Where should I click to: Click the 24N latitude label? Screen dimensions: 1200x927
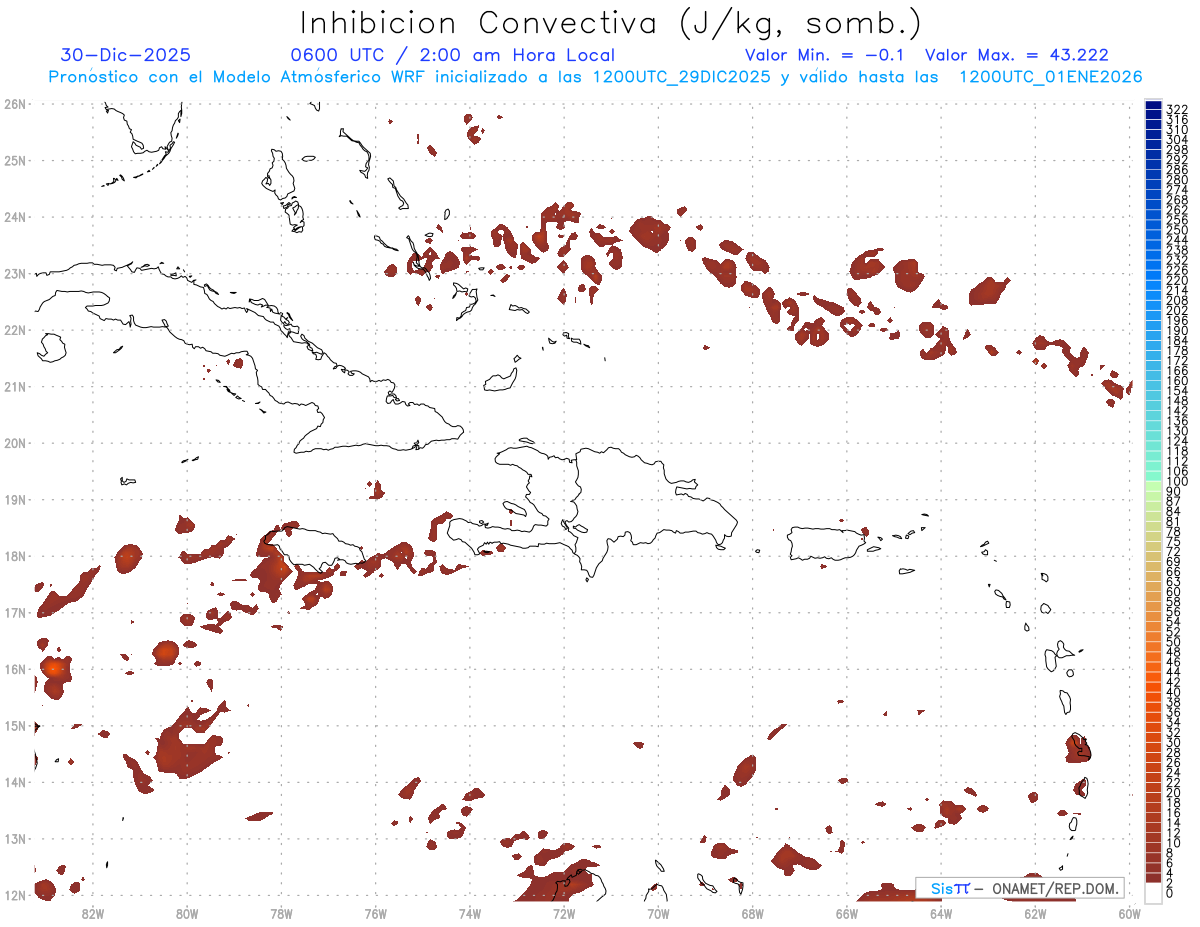[15, 217]
